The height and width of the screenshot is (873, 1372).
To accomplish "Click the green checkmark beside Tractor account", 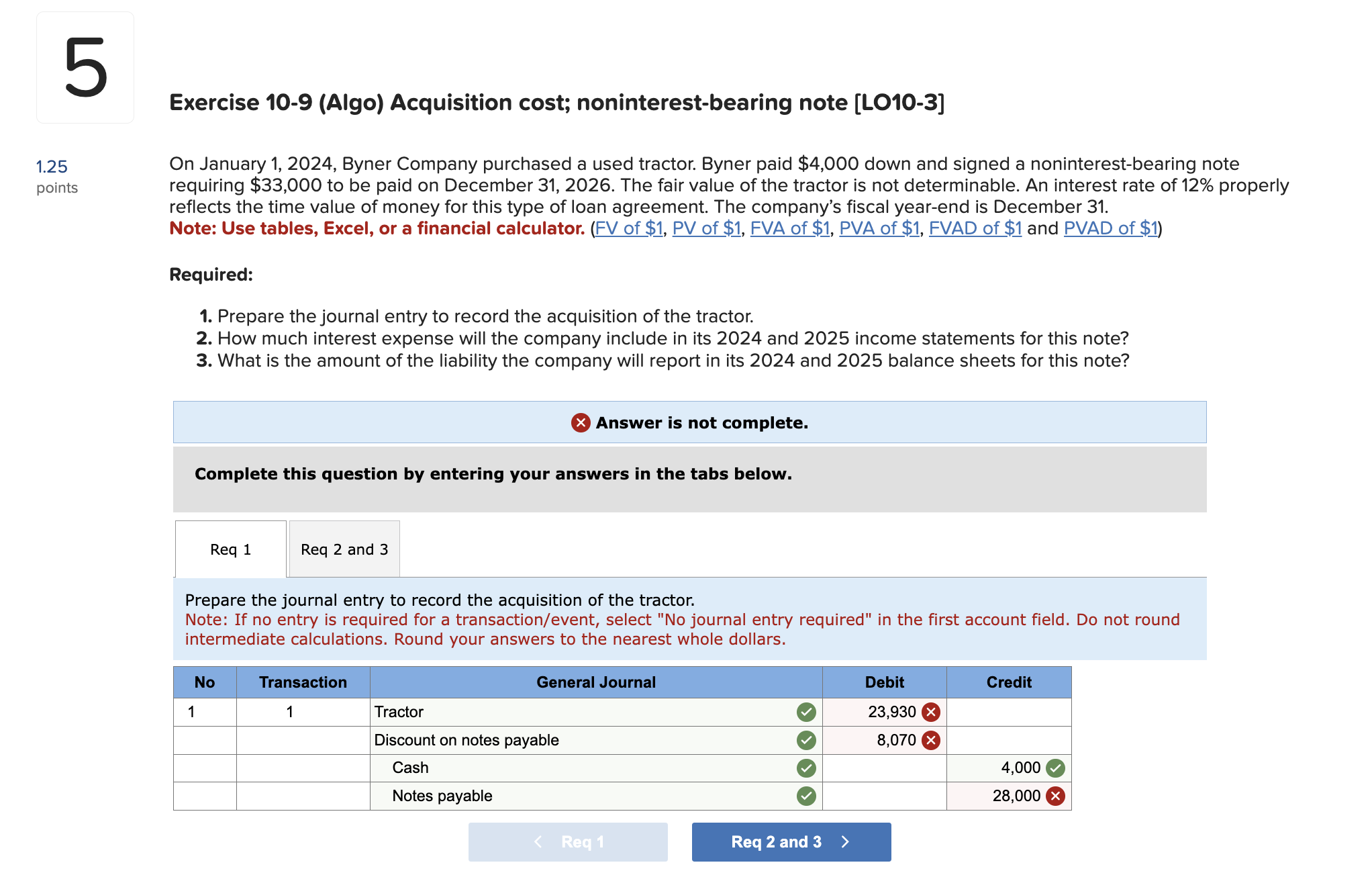I will coord(805,712).
